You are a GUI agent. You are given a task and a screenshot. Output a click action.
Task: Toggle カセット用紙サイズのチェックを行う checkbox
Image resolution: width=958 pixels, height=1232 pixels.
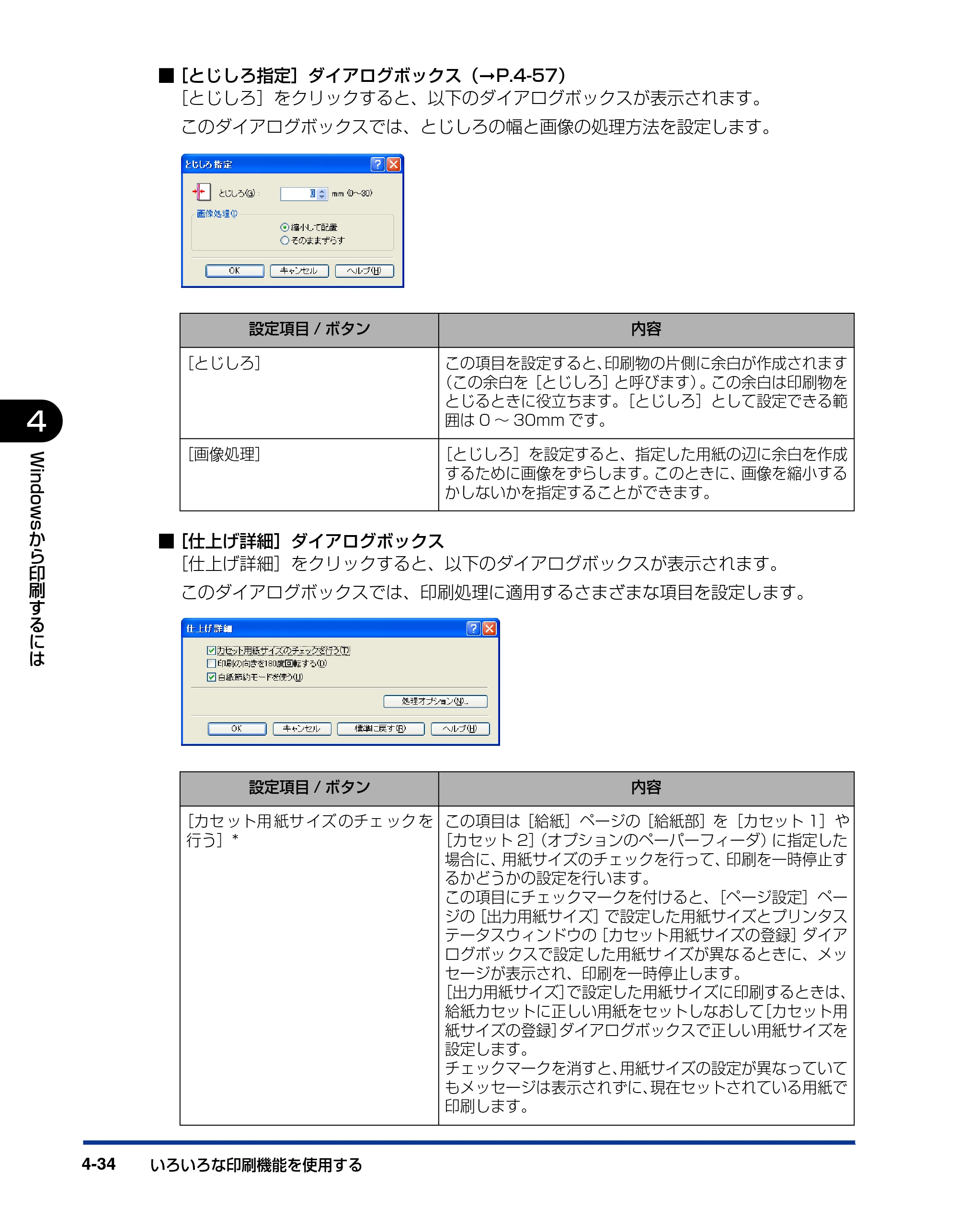[x=211, y=650]
